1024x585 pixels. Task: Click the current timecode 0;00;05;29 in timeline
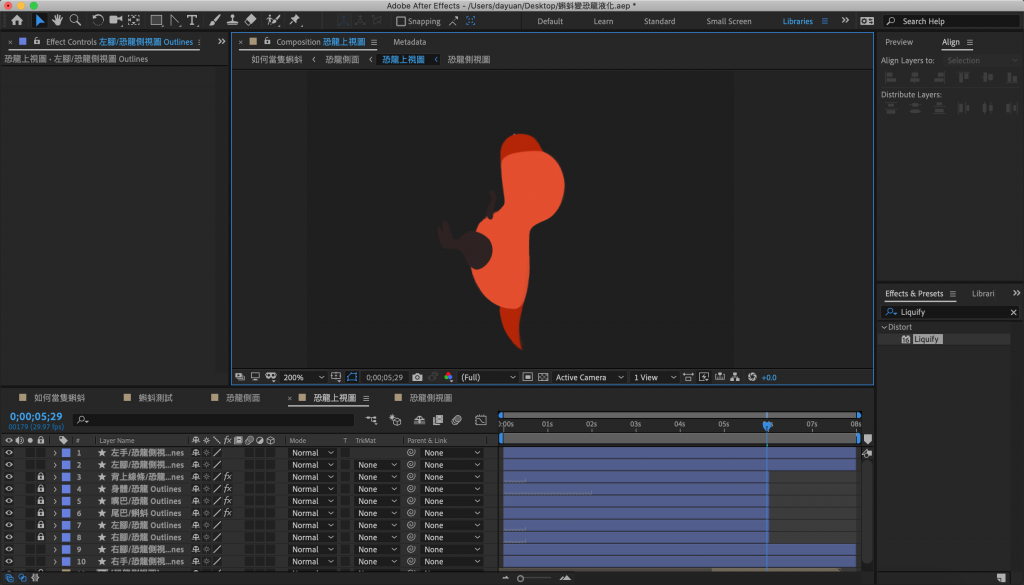36,416
